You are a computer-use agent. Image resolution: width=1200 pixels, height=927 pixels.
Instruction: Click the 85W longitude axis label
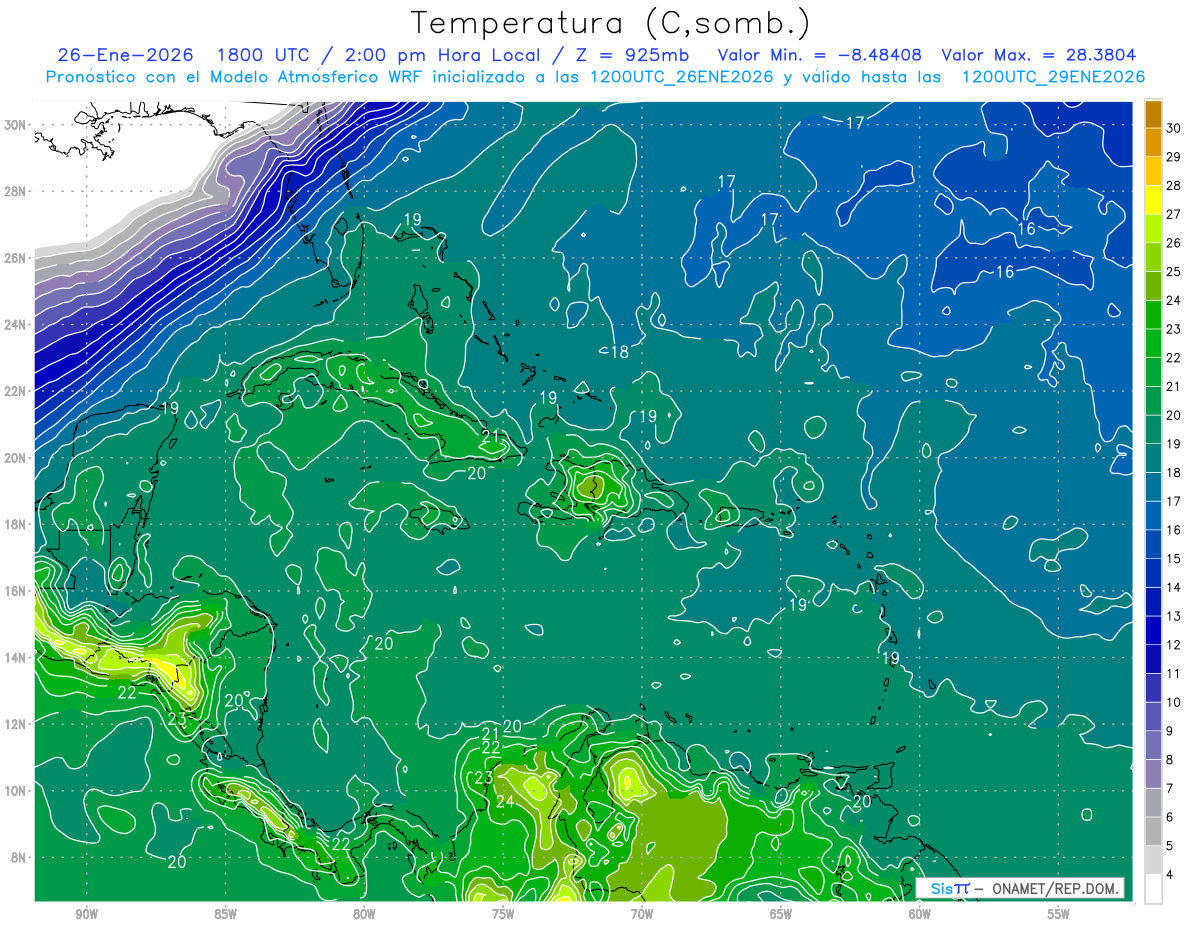225,915
